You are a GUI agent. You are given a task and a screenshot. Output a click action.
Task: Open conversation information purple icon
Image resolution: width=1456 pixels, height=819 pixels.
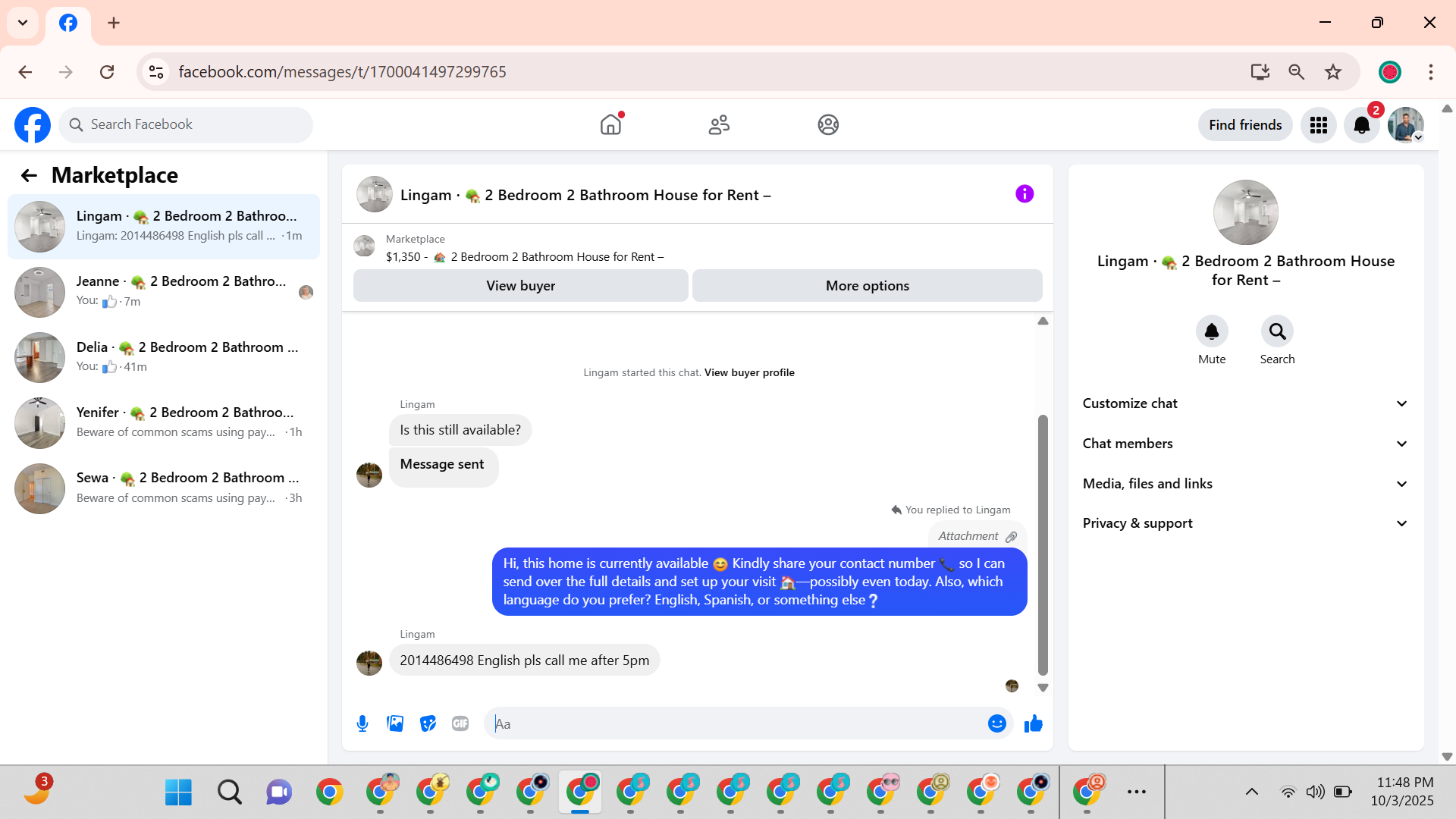[1025, 194]
